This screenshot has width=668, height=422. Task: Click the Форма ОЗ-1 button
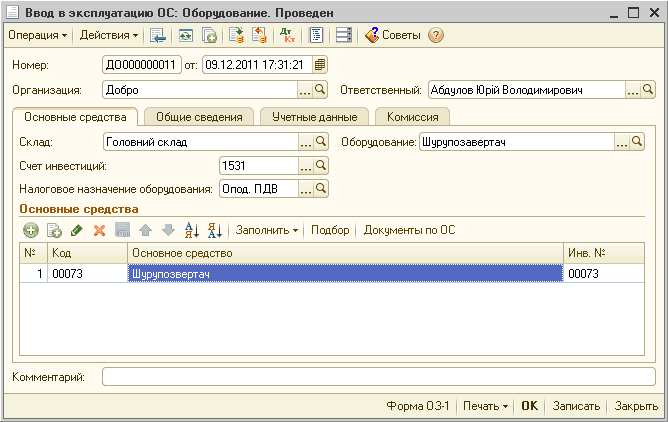pos(418,406)
